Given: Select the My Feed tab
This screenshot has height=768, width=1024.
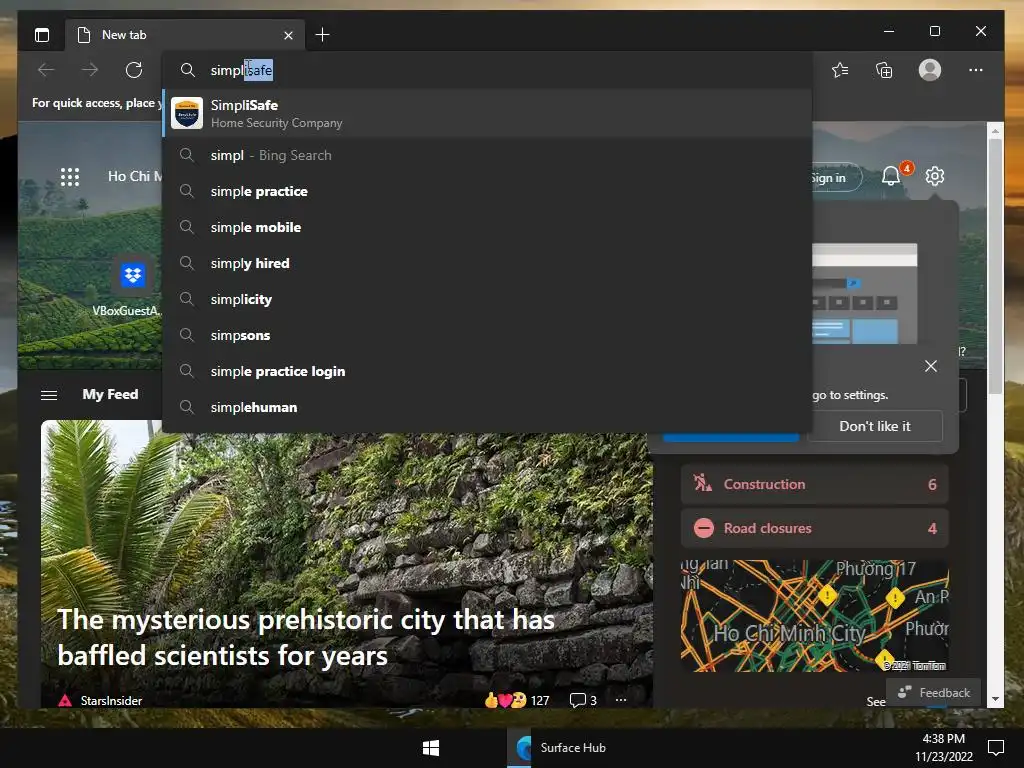Looking at the screenshot, I should [x=110, y=394].
